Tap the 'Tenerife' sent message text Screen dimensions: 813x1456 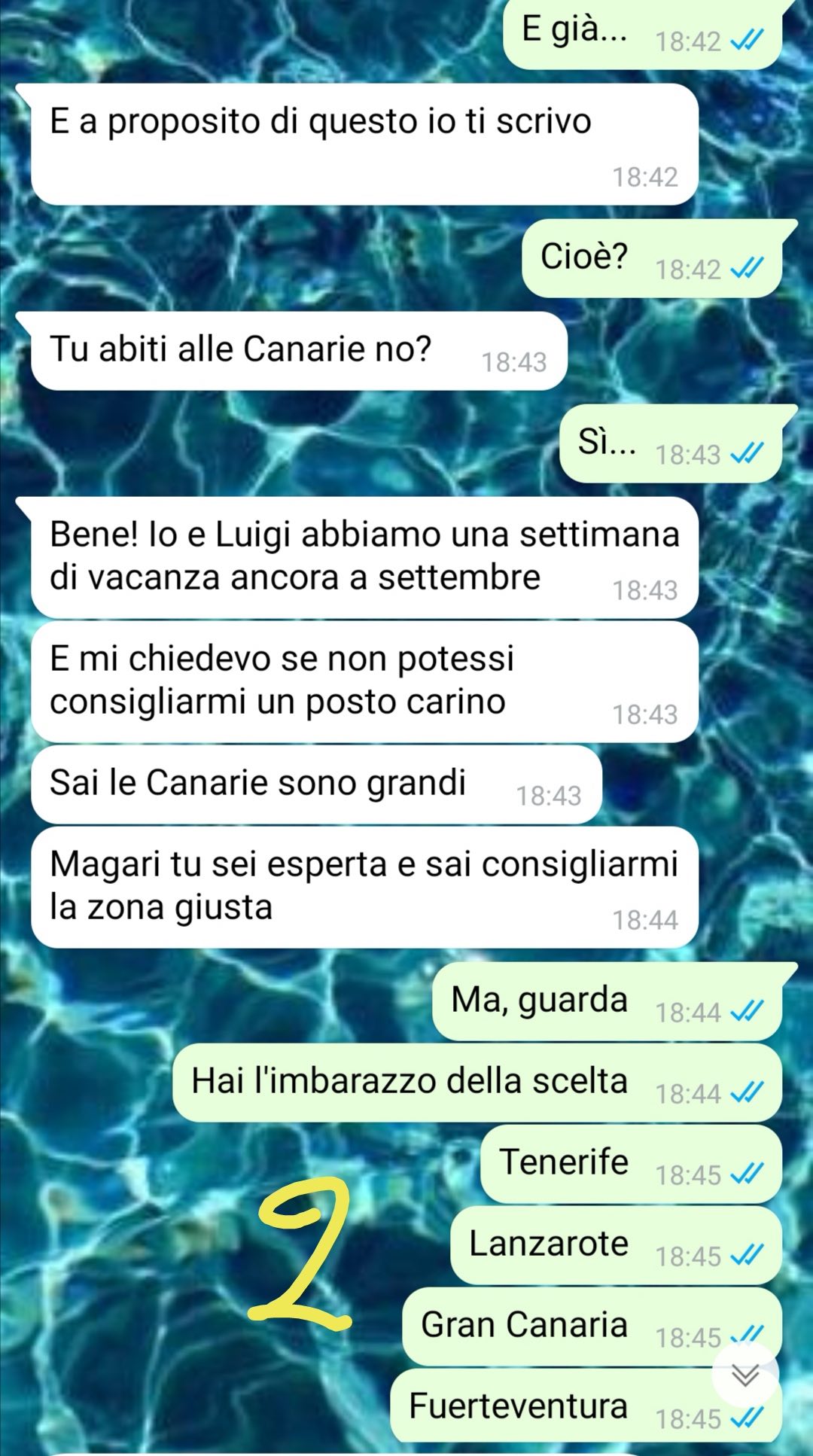[x=564, y=1162]
